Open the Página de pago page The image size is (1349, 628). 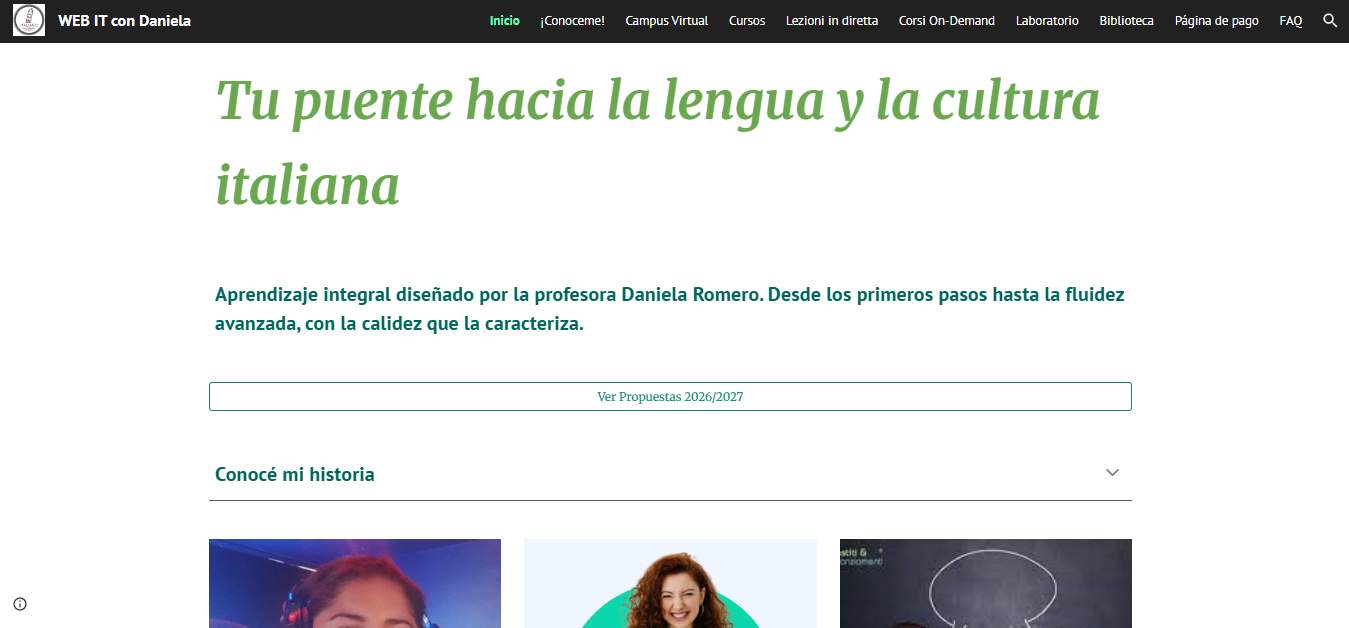pos(1217,21)
